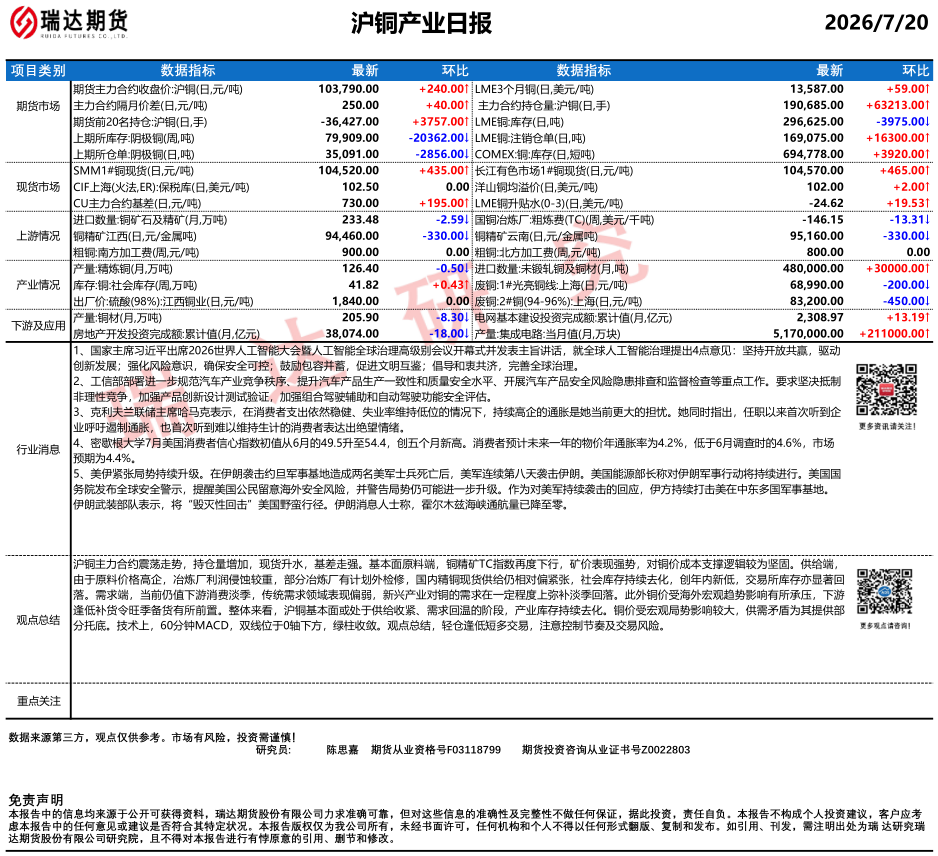Select the COMEX铜库存 value 694,778.00
The width and height of the screenshot is (938, 856).
click(x=814, y=154)
